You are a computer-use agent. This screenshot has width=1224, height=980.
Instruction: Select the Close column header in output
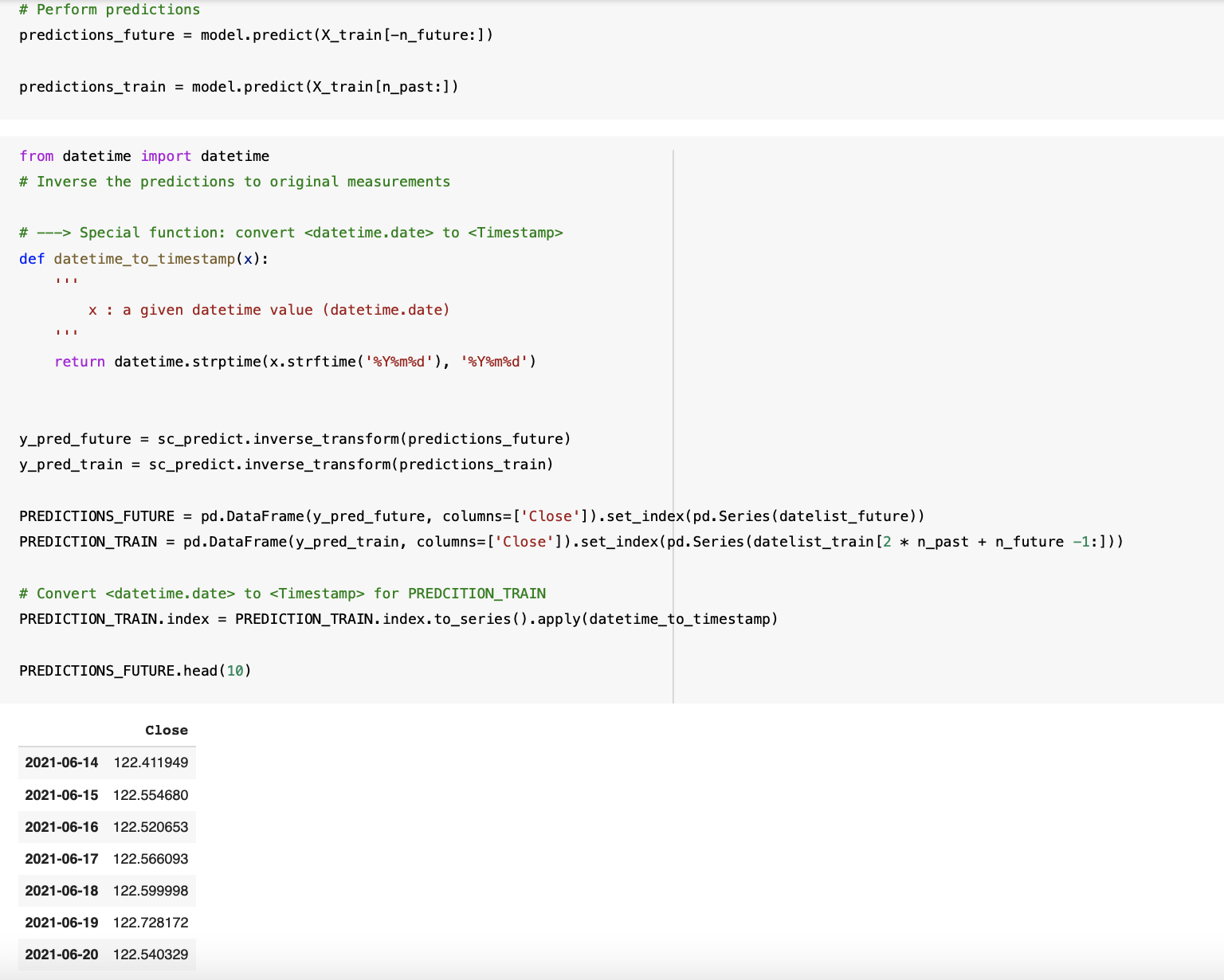167,730
